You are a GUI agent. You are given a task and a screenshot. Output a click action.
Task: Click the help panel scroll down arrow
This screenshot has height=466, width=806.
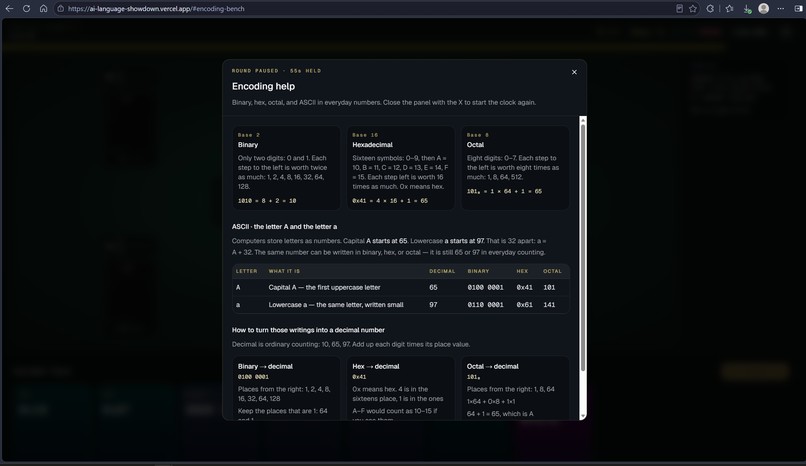pyautogui.click(x=582, y=416)
